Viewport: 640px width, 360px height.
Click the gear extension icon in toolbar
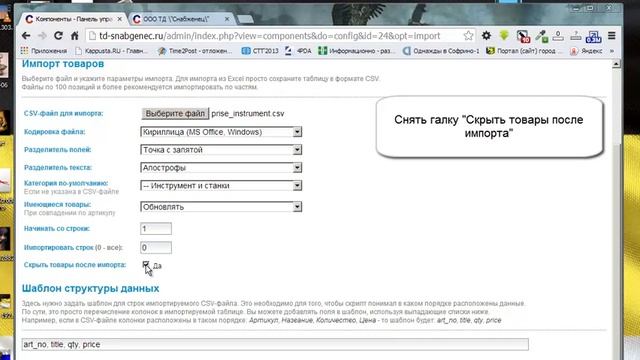point(486,36)
